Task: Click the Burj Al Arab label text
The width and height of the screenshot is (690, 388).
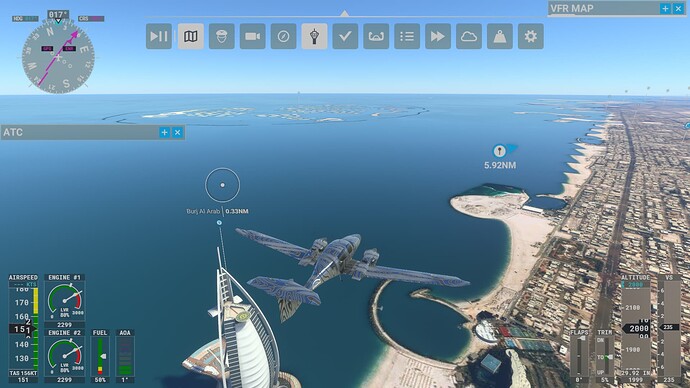Action: pos(203,212)
